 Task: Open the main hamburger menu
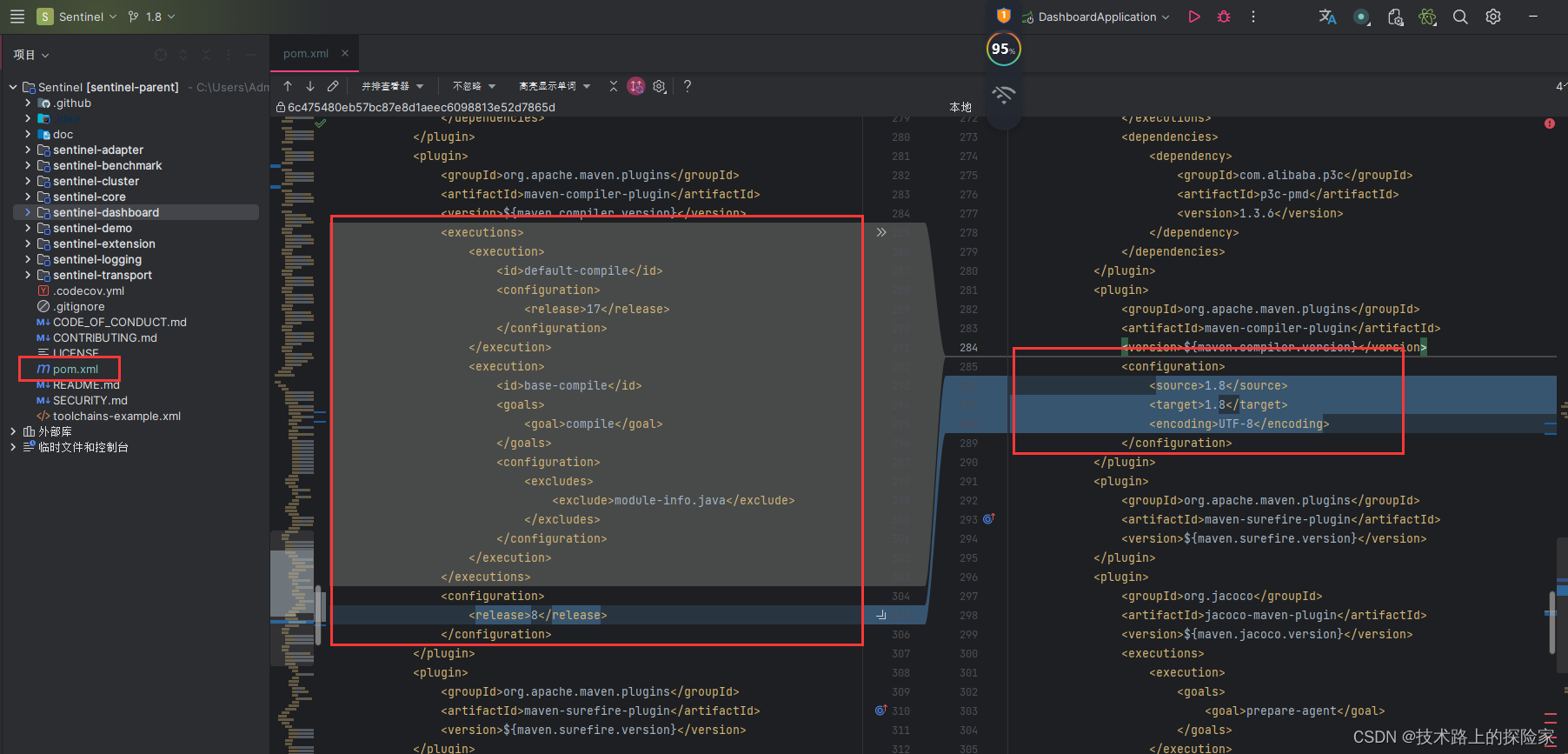pos(17,17)
